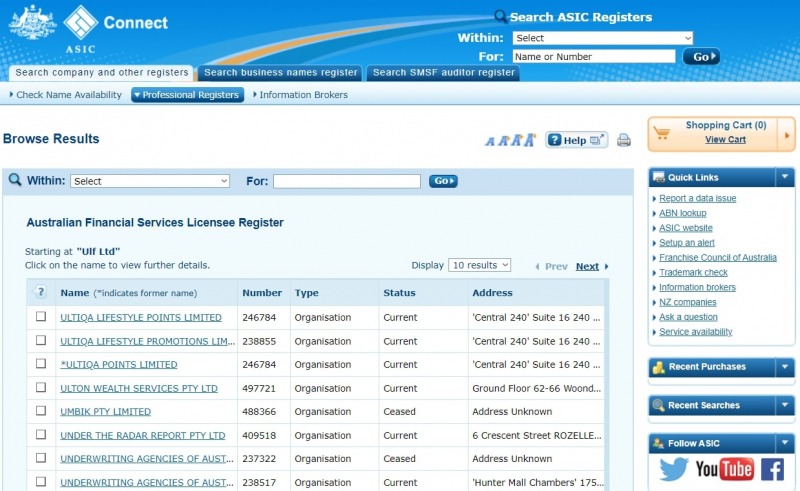Tick checkbox for ULTIQA LIFESTYLE PROMOTIONS
Screen dimensions: 800x491
pos(41,340)
